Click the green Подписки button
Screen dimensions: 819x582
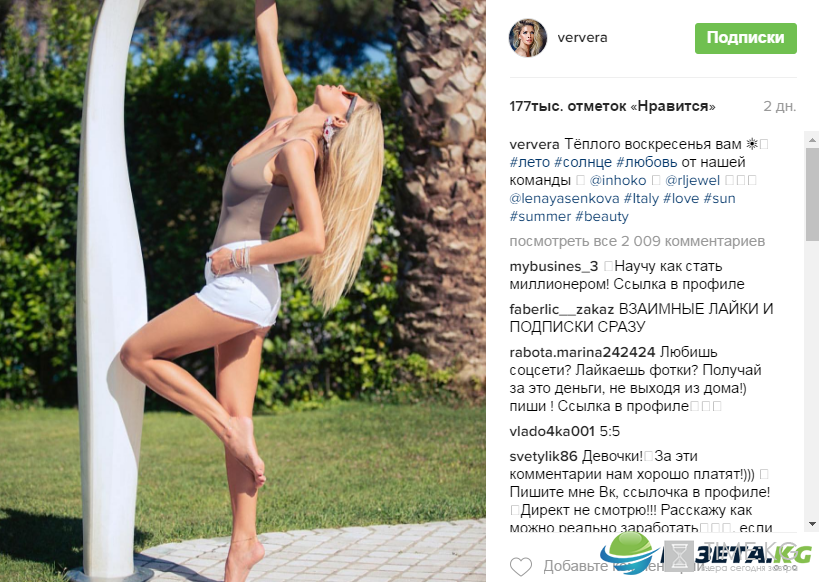(745, 38)
